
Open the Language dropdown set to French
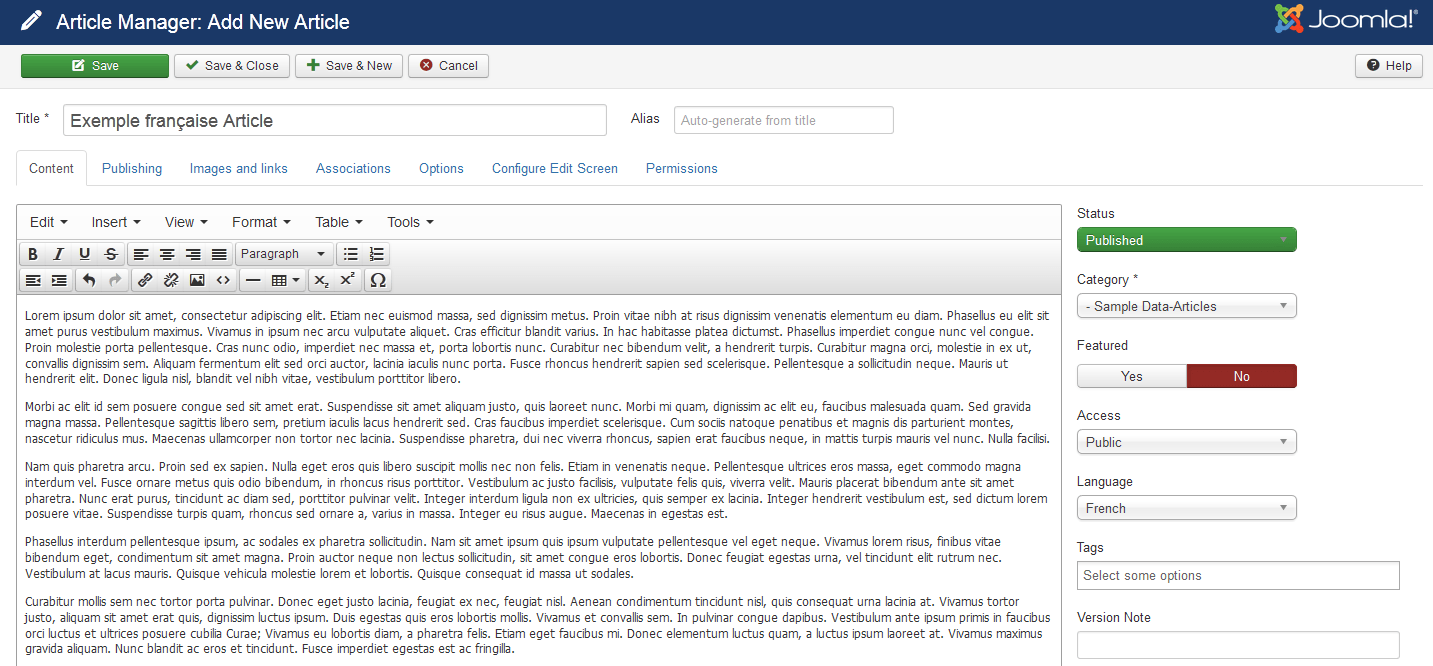pos(1186,508)
